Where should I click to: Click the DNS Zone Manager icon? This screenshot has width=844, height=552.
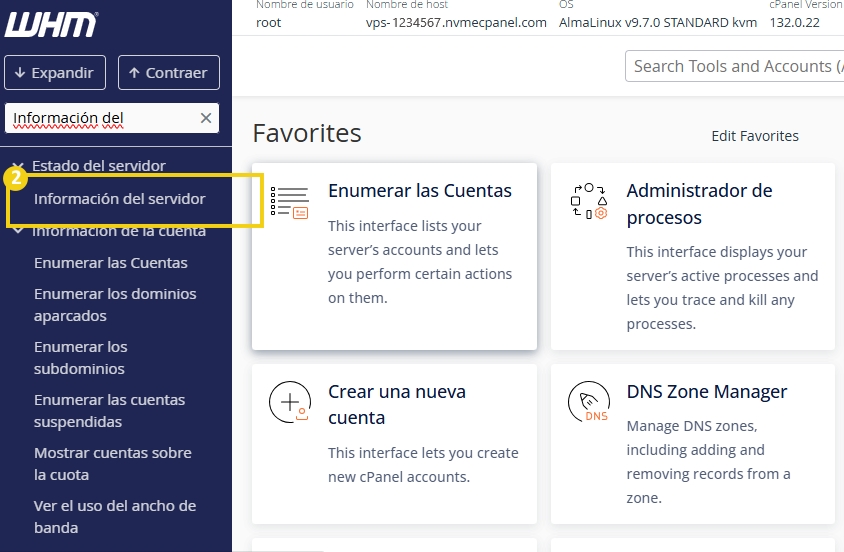(589, 402)
